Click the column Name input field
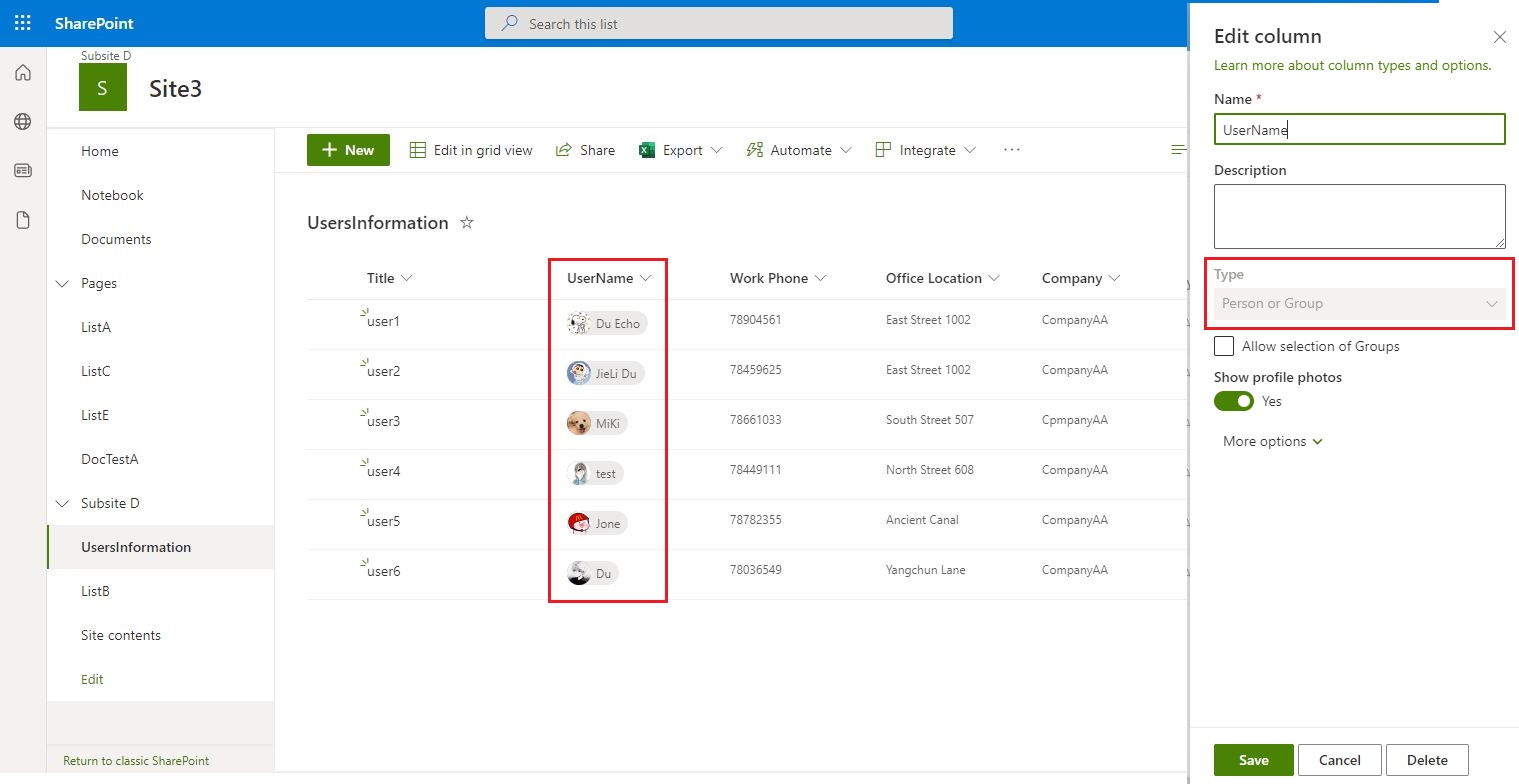 pos(1360,129)
